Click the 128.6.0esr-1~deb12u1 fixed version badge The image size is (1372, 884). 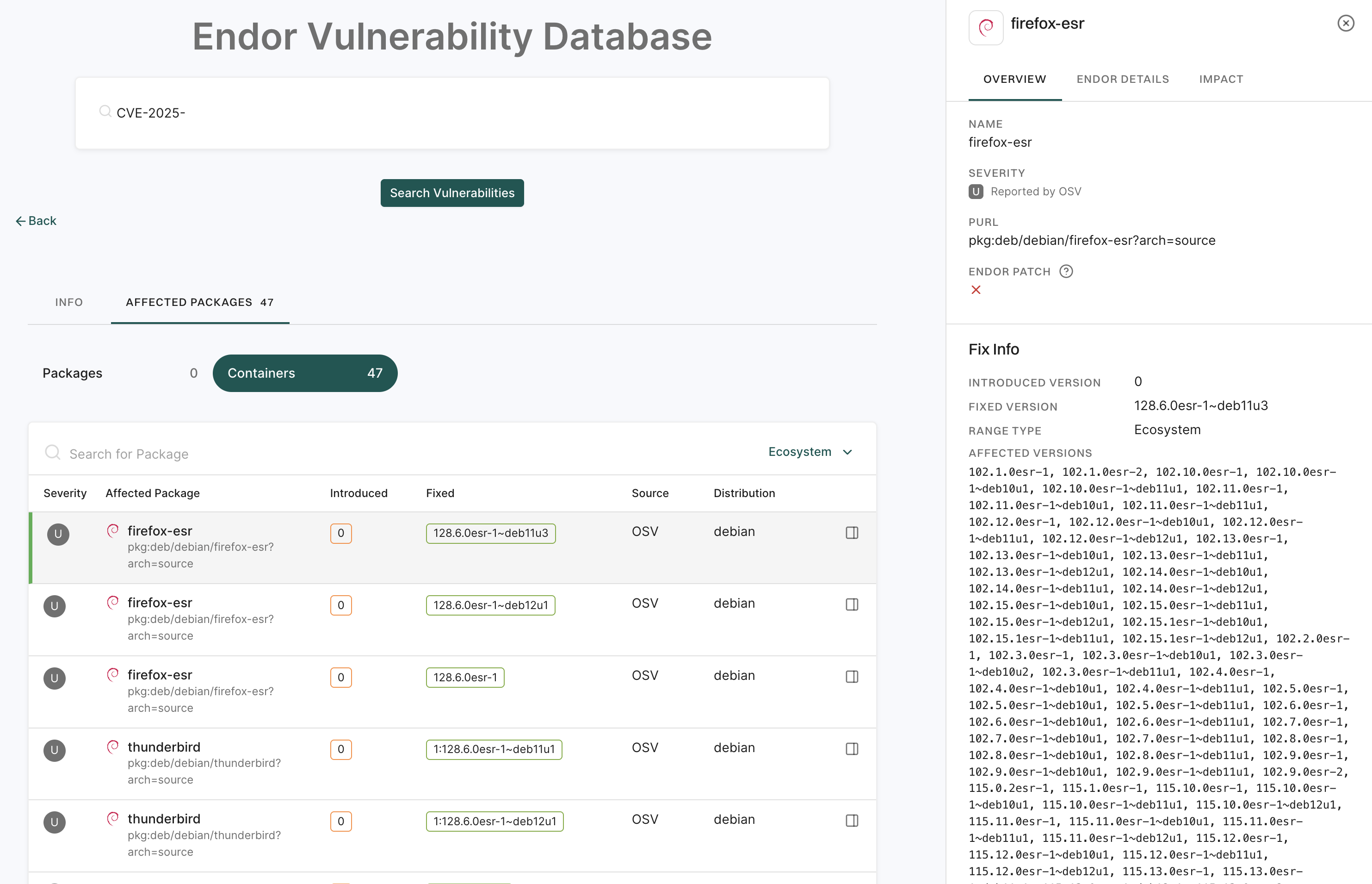(x=490, y=605)
